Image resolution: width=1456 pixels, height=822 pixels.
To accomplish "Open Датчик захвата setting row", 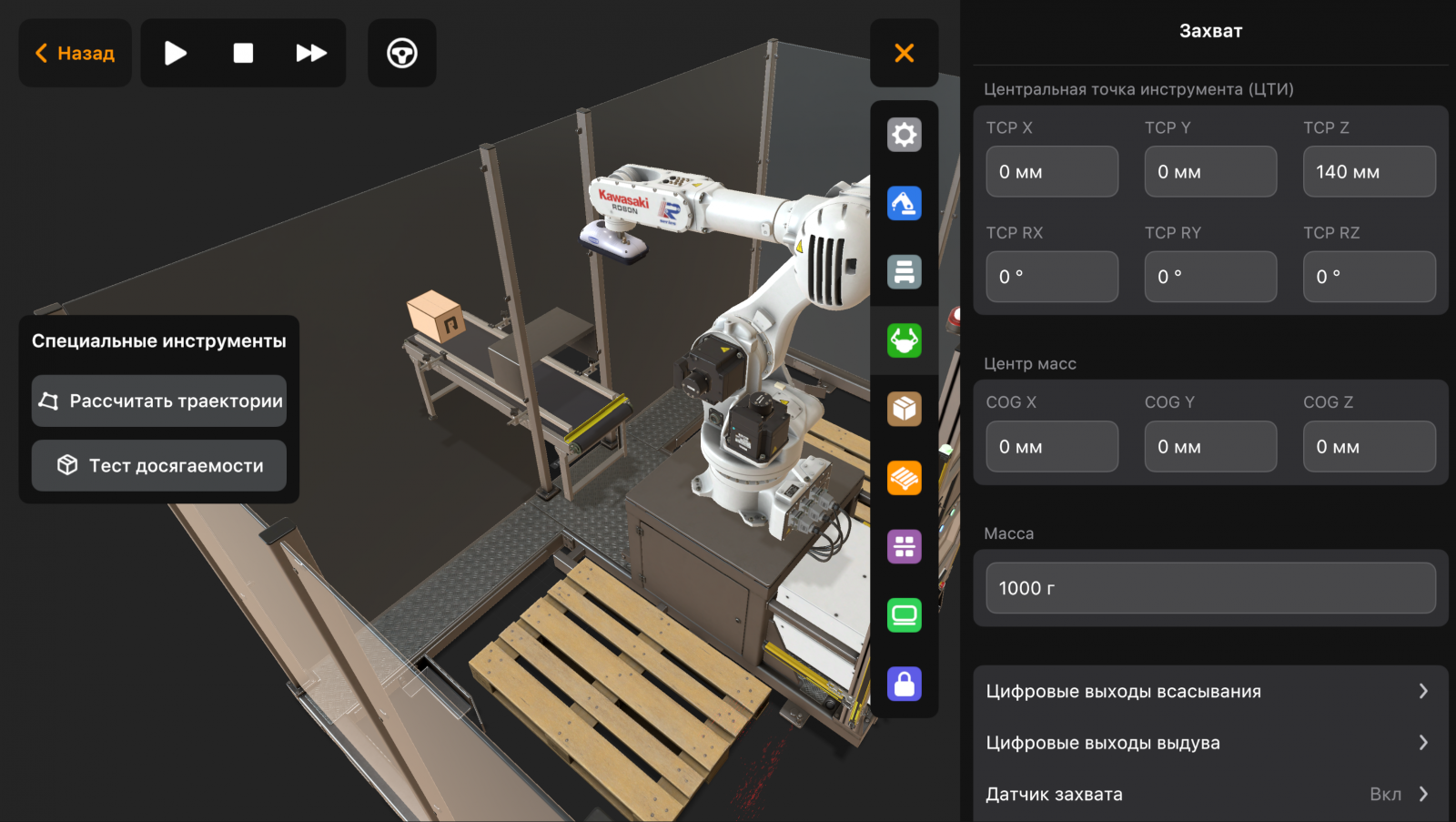I will pos(1210,795).
